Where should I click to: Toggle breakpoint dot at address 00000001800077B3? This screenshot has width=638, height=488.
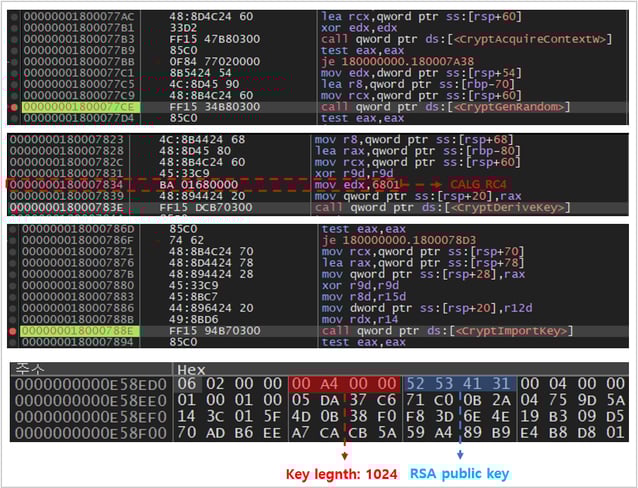14,39
